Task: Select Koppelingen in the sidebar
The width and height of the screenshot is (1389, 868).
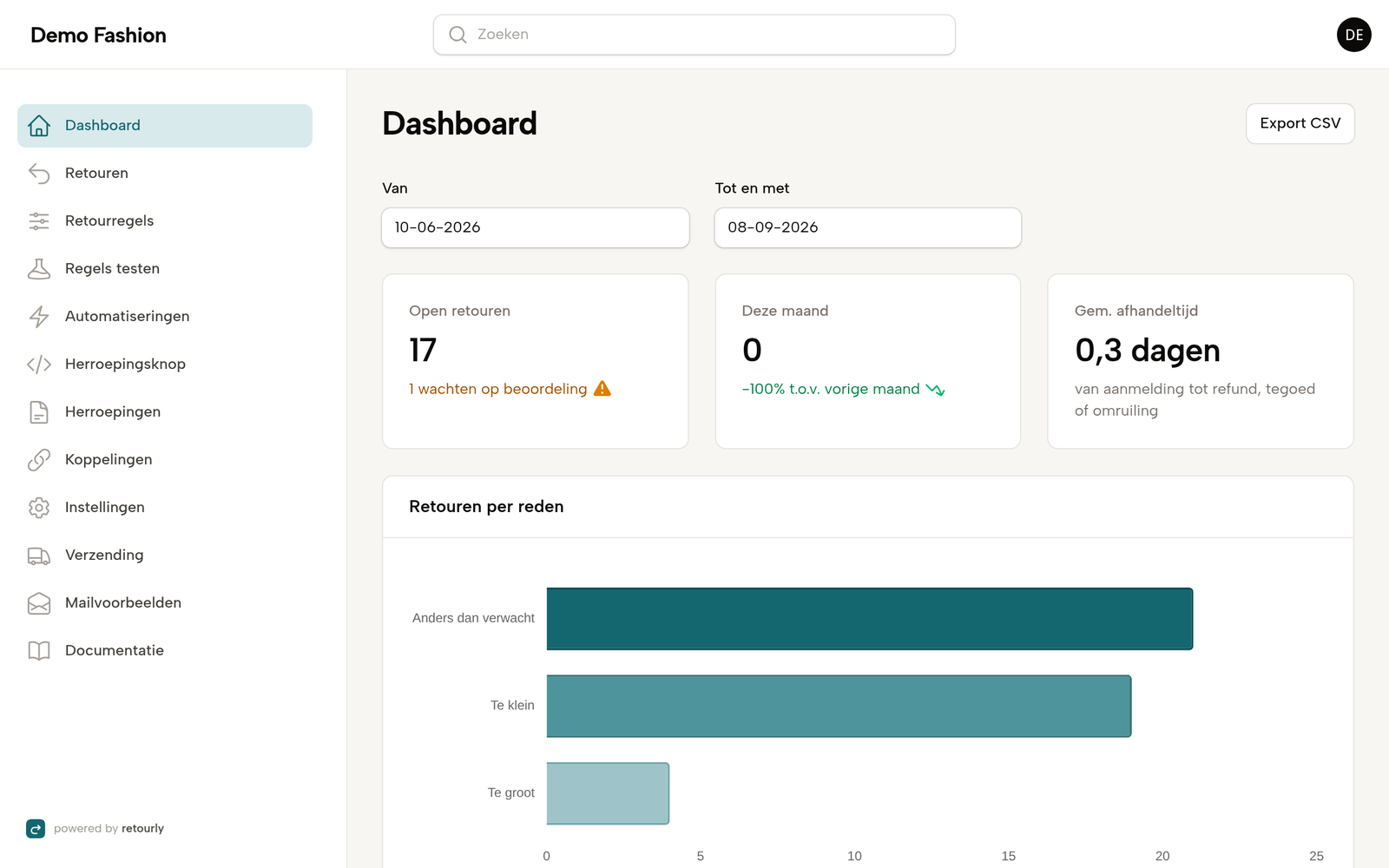Action: pos(165,460)
